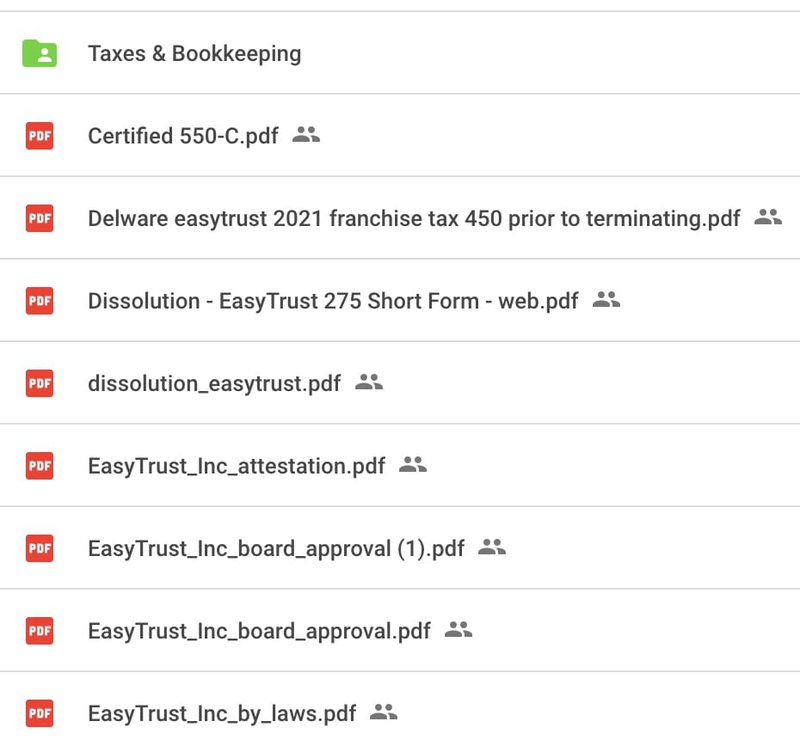This screenshot has height=746, width=800.
Task: Open EasyTrust_Inc_board_approval (1).pdf
Action: pos(276,549)
